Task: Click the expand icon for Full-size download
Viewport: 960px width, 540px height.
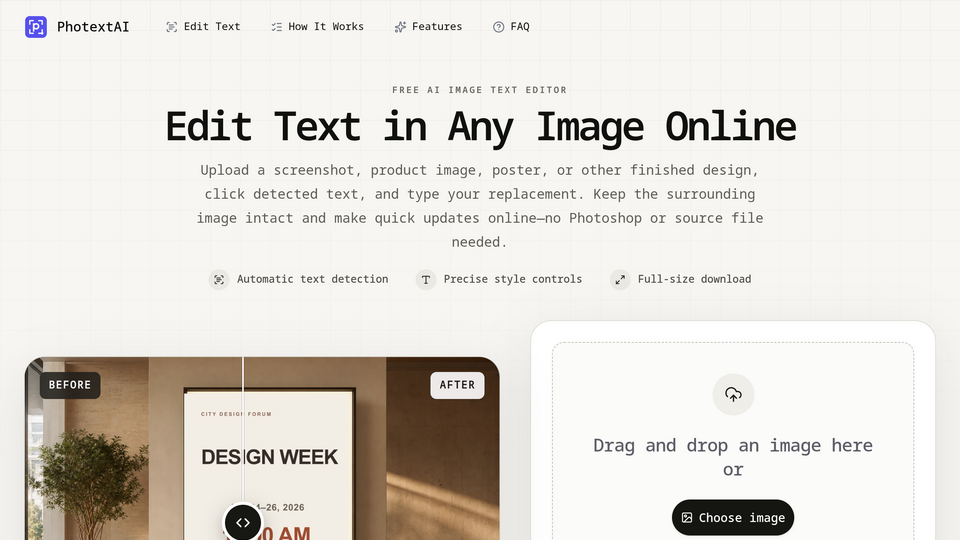Action: click(x=620, y=280)
